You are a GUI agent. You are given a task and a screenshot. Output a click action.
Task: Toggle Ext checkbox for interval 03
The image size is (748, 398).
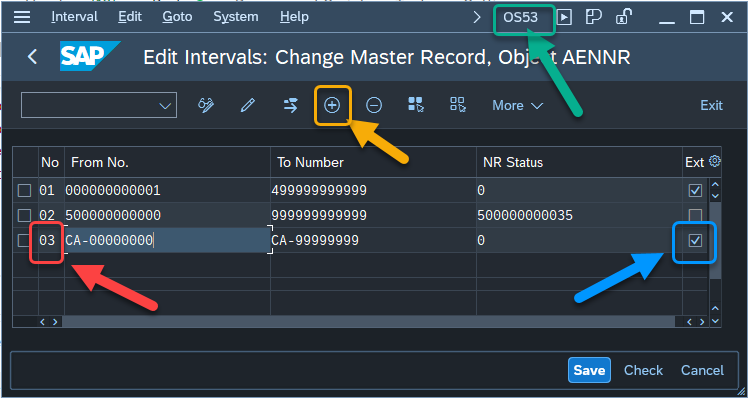click(695, 241)
